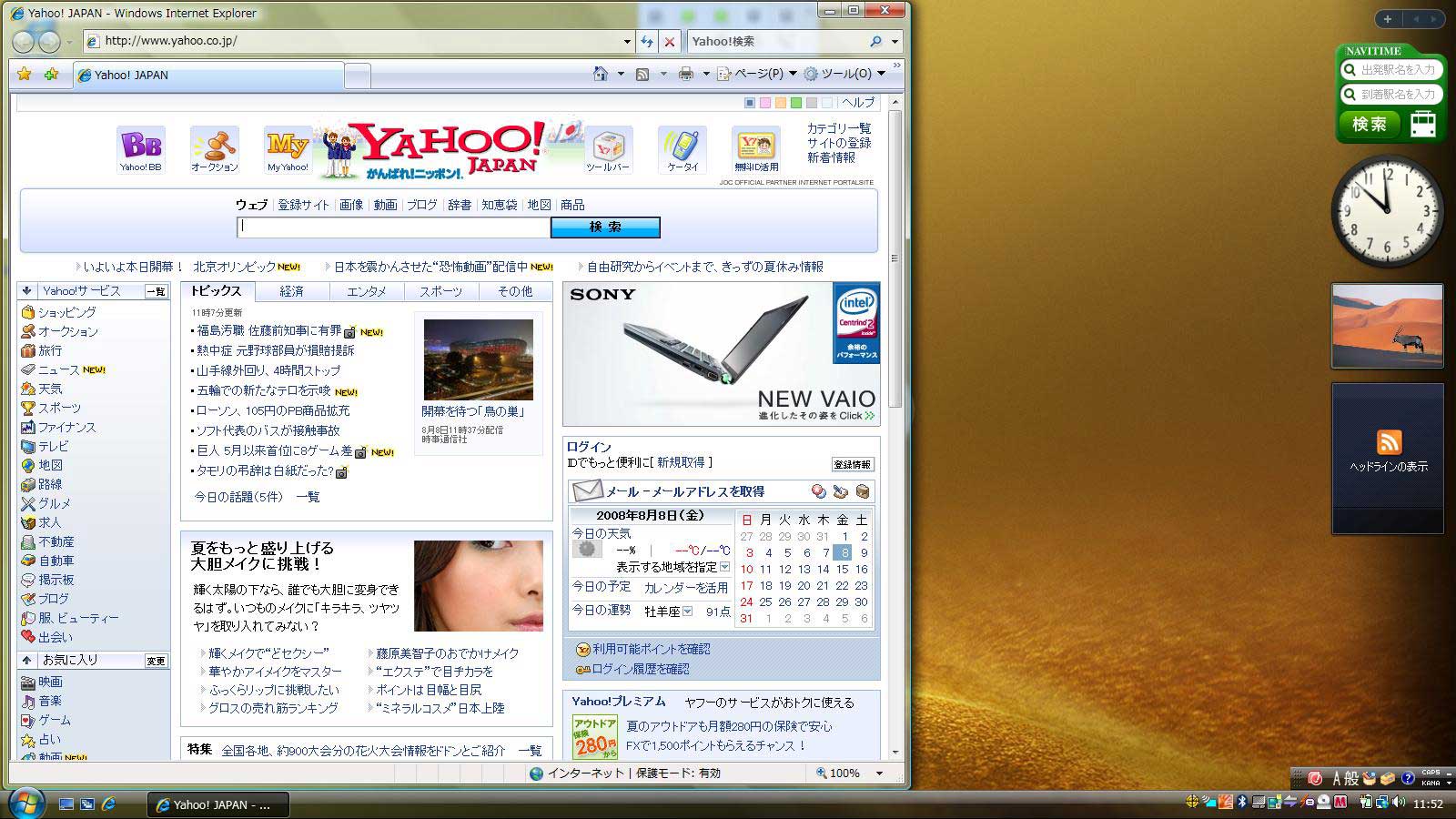Image resolution: width=1456 pixels, height=819 pixels.
Task: Collapse the お気に入り section arrow
Action: tap(27, 660)
